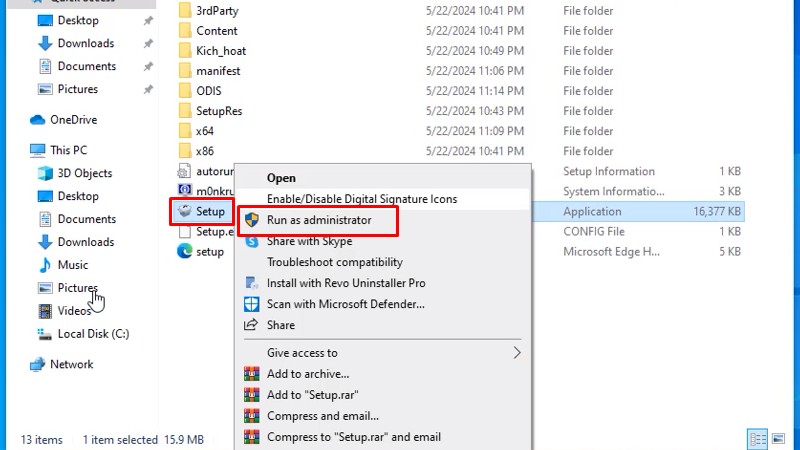Image resolution: width=800 pixels, height=450 pixels.
Task: Click the Setup application file icon
Action: point(184,211)
